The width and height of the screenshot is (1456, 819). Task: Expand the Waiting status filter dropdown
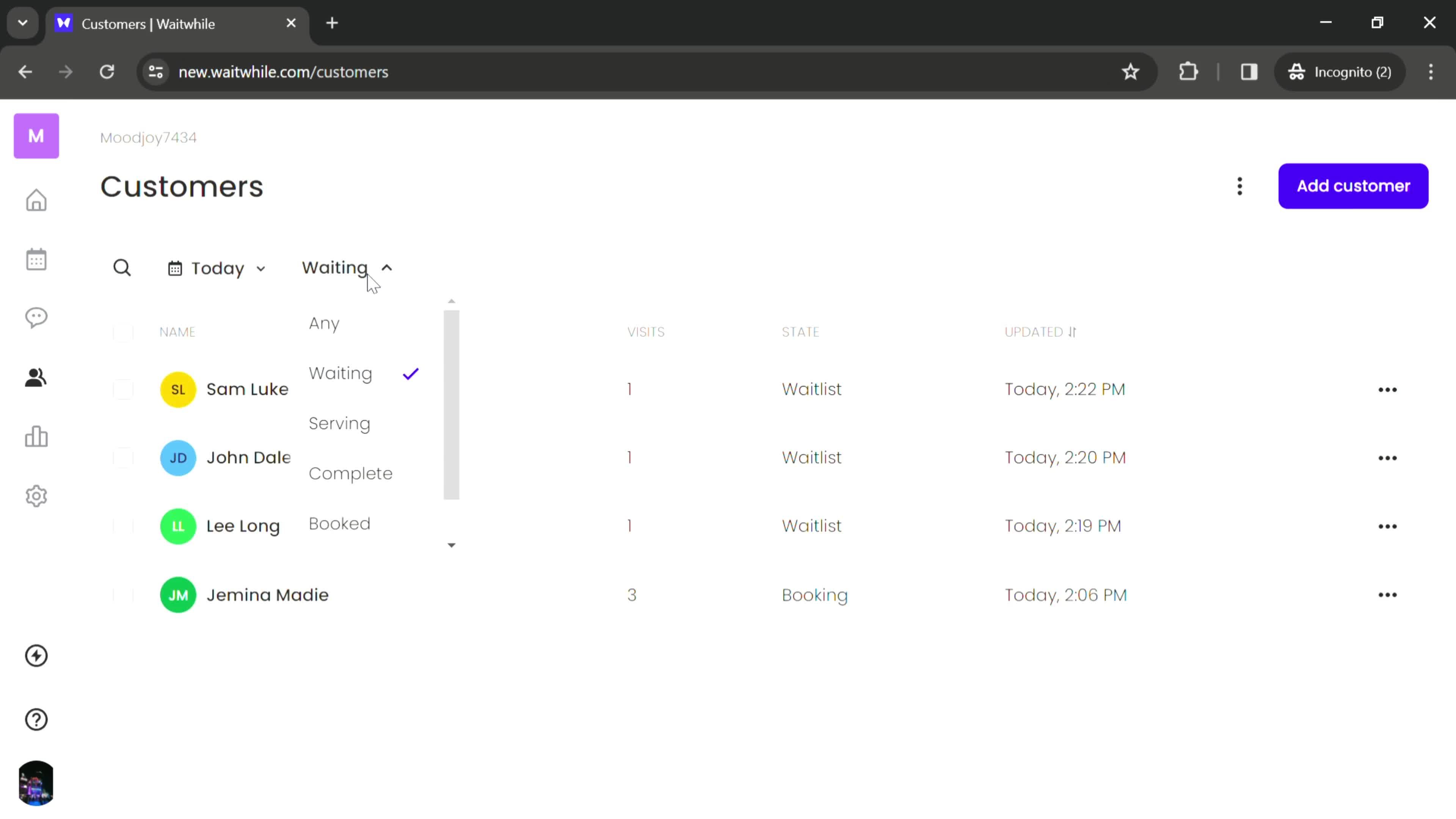(347, 267)
